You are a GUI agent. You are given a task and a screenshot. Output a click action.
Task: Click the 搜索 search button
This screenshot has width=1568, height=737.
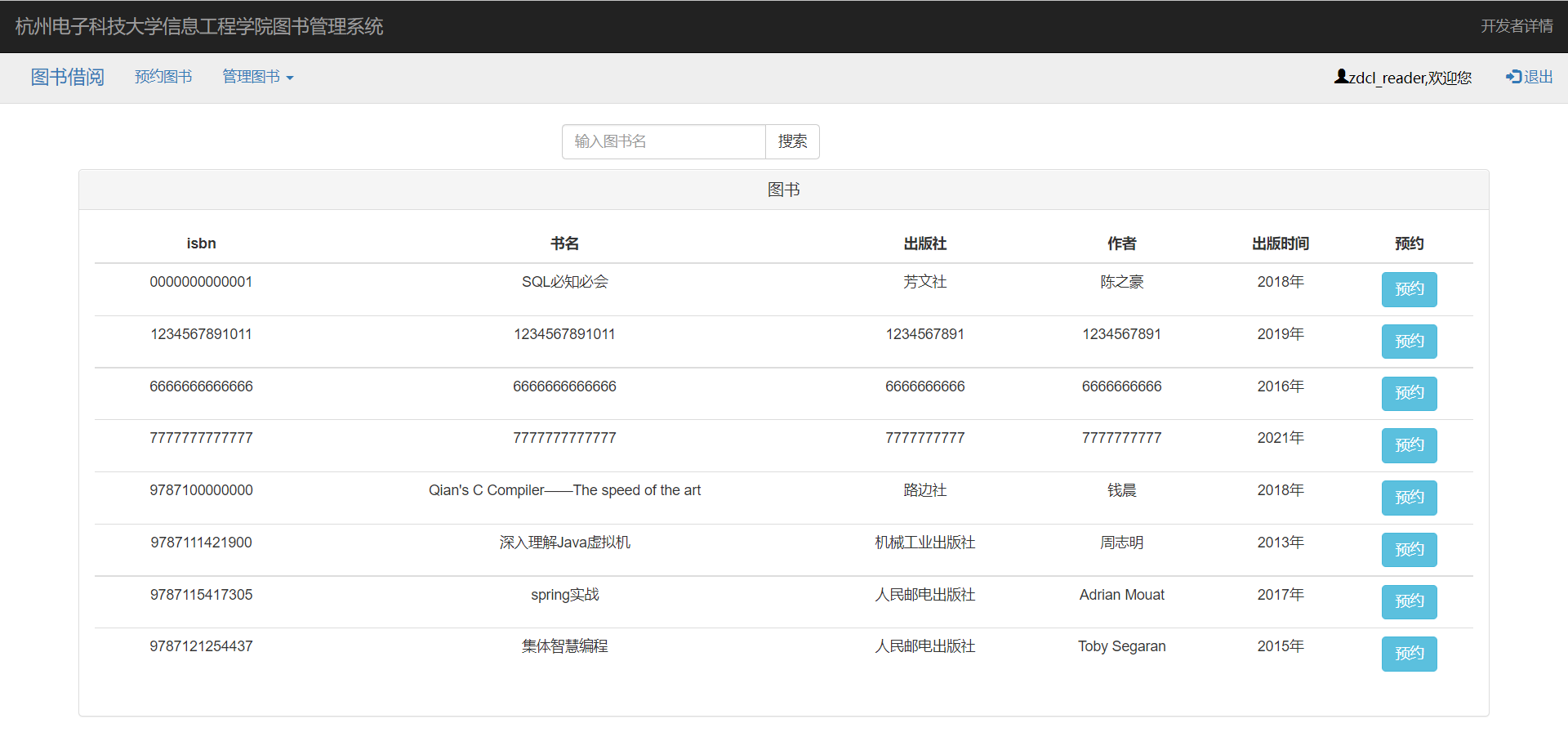coord(792,141)
